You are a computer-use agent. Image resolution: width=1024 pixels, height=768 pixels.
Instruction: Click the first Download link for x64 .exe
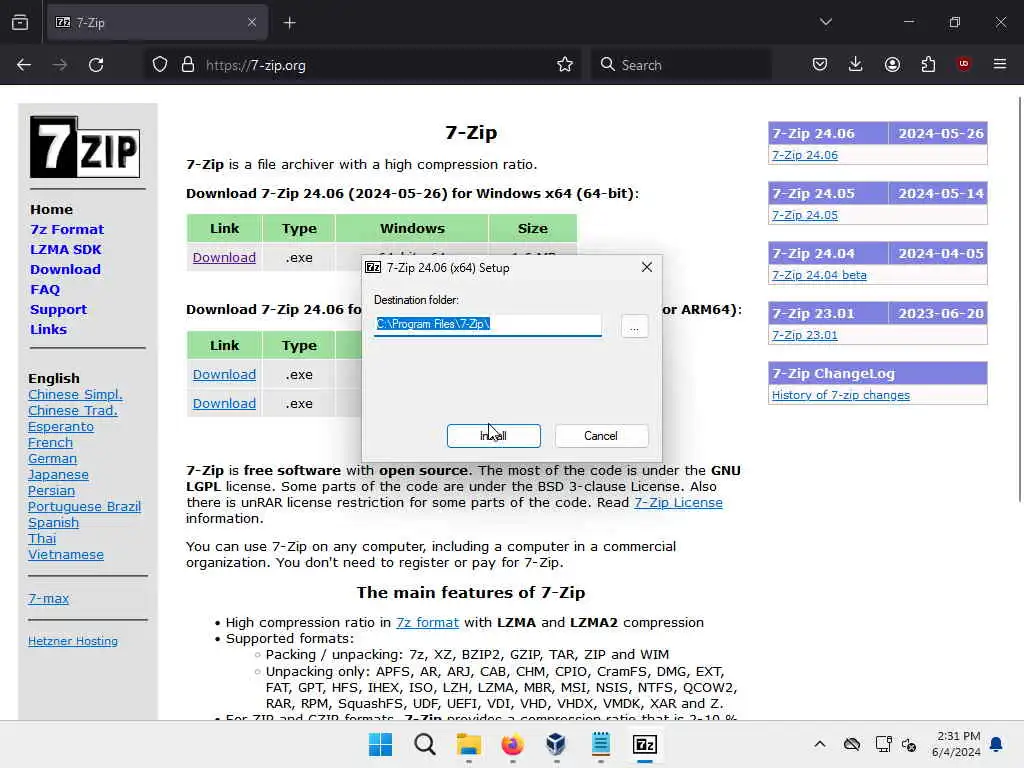pos(224,257)
